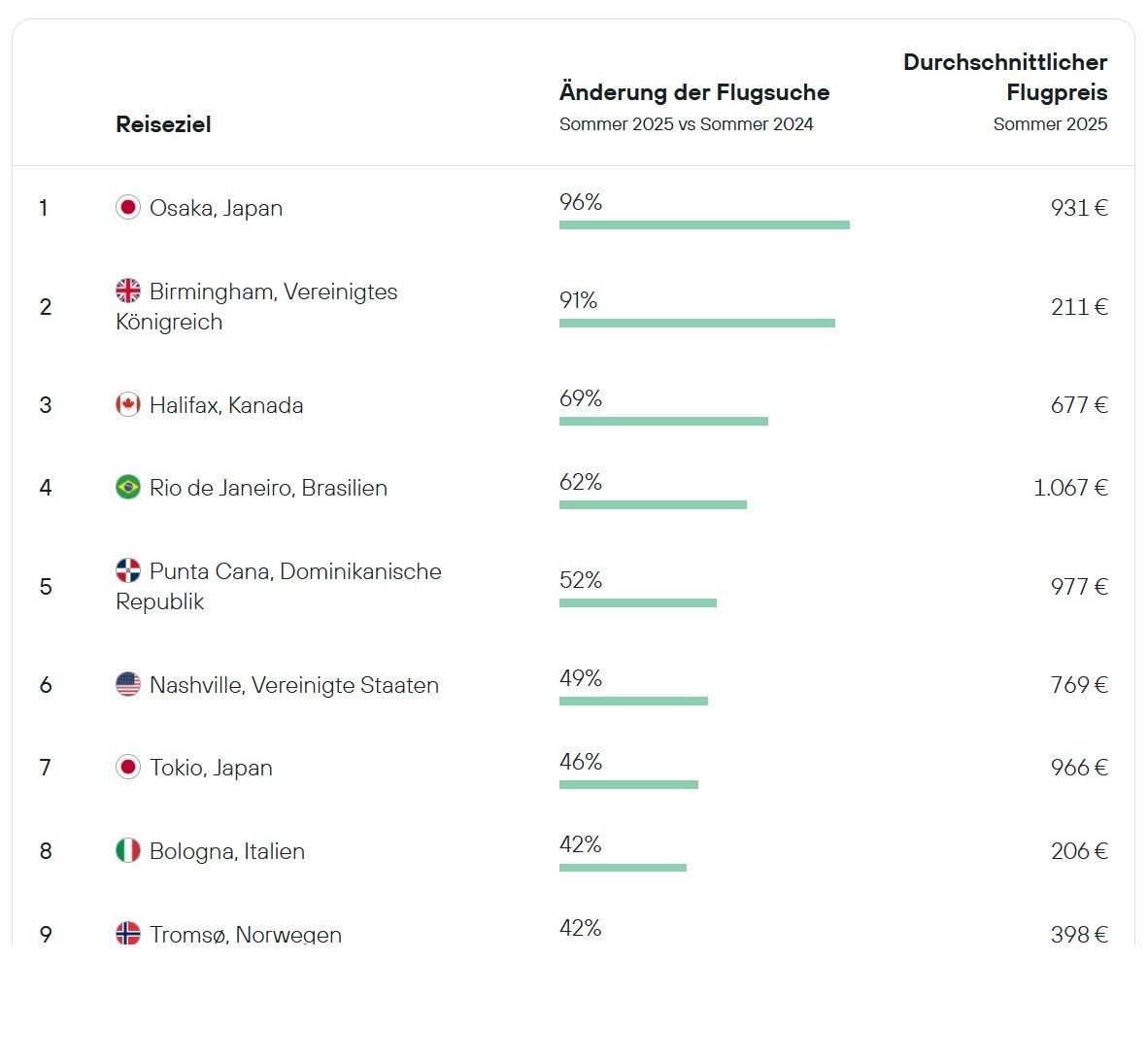Click the Reiseziel column header
Image resolution: width=1148 pixels, height=1064 pixels.
(x=163, y=124)
